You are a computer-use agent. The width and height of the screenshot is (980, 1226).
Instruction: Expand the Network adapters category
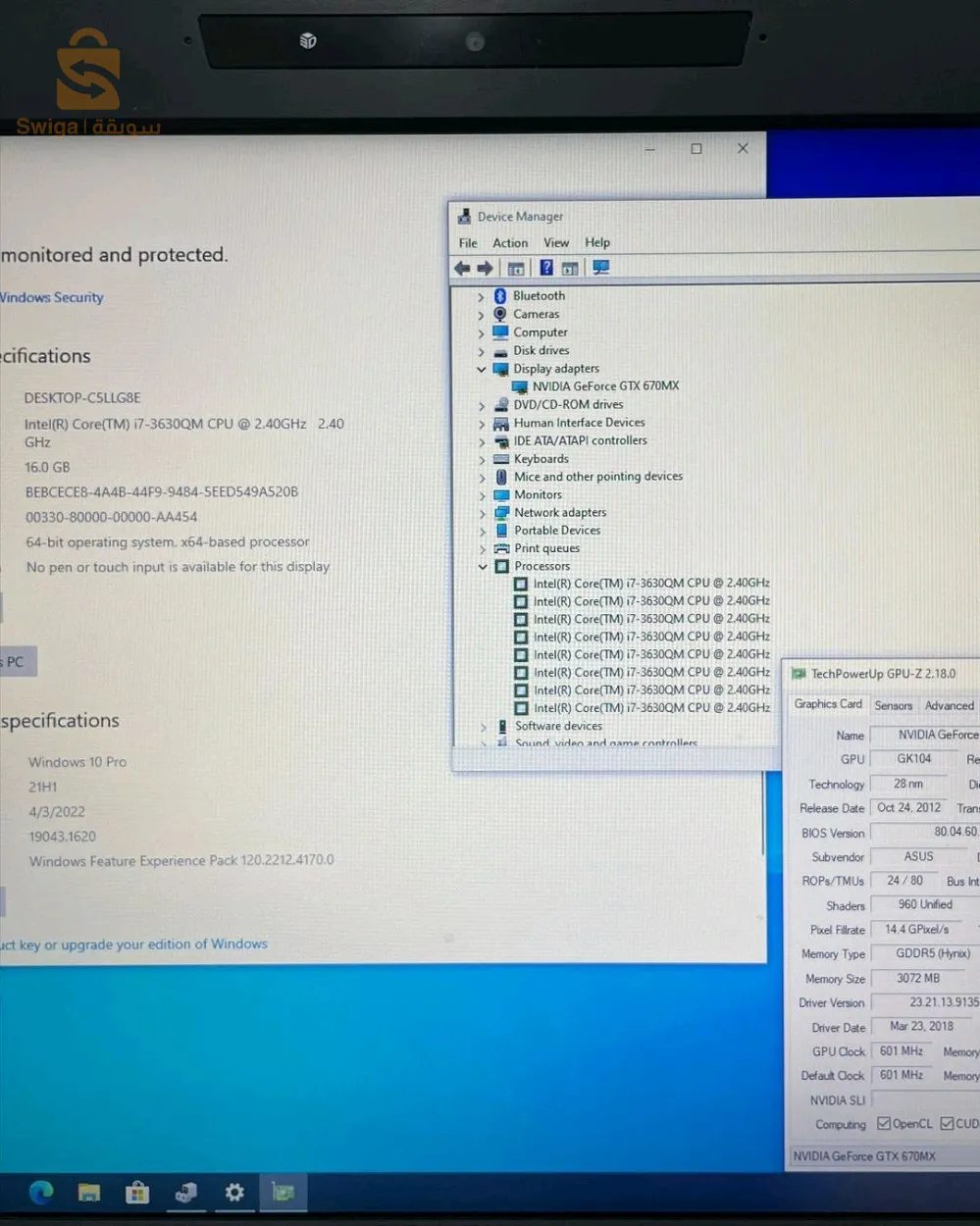pos(482,513)
